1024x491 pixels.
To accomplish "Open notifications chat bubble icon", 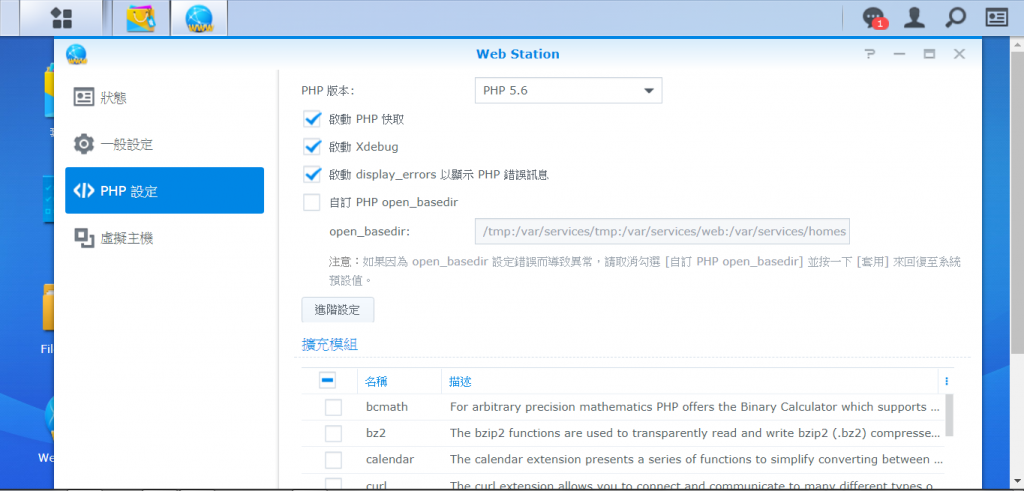I will click(x=874, y=18).
